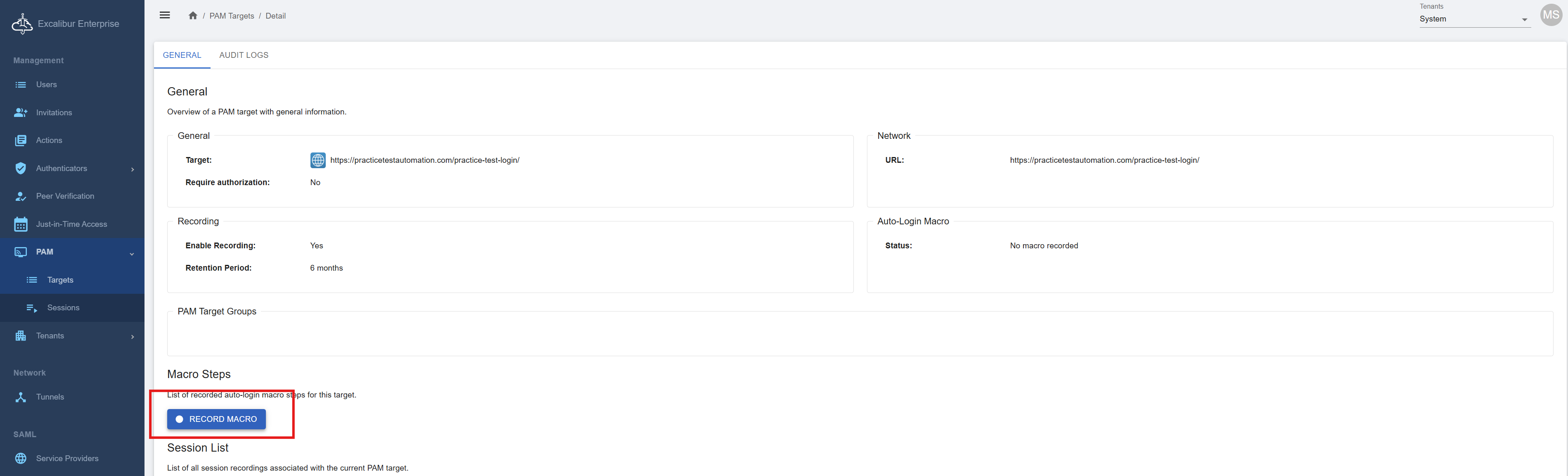The height and width of the screenshot is (476, 1568).
Task: Go to PAM Targets breadcrumb link
Action: tap(231, 16)
